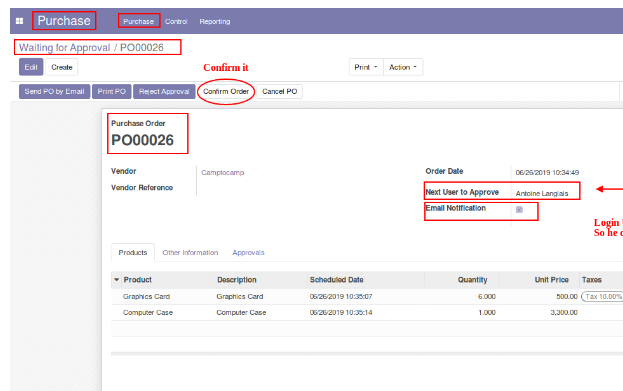
Task: Select the Graphics Card product cell
Action: 146,296
